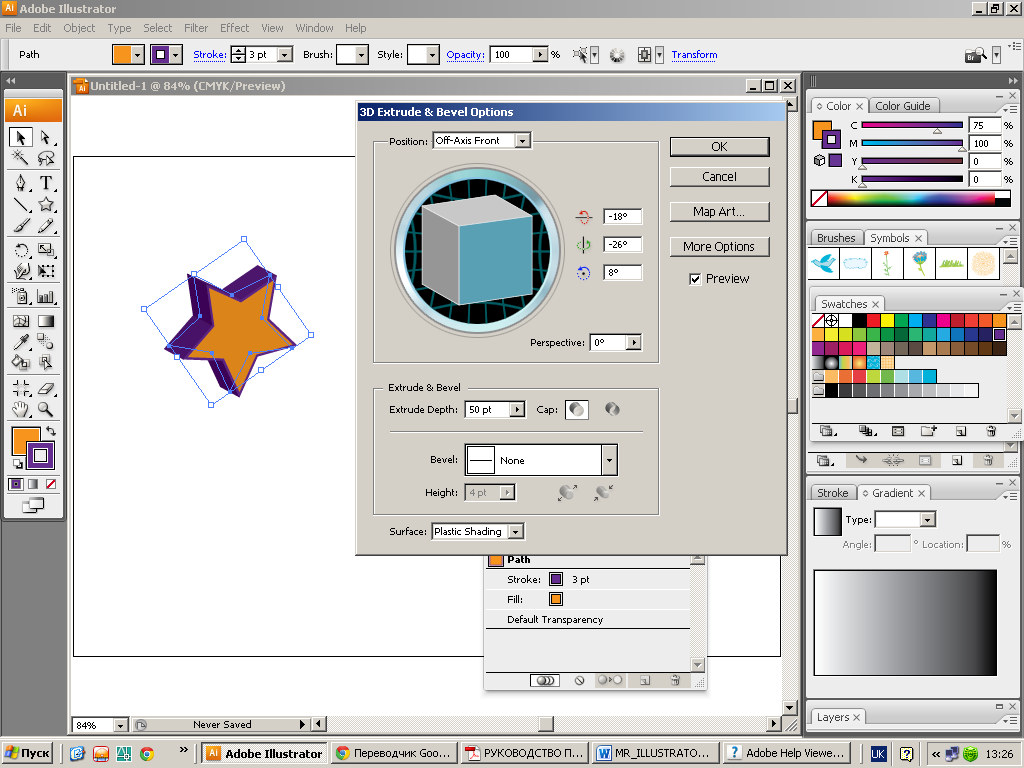This screenshot has width=1024, height=768.
Task: Open the Extrude Depth dropdown
Action: (517, 409)
